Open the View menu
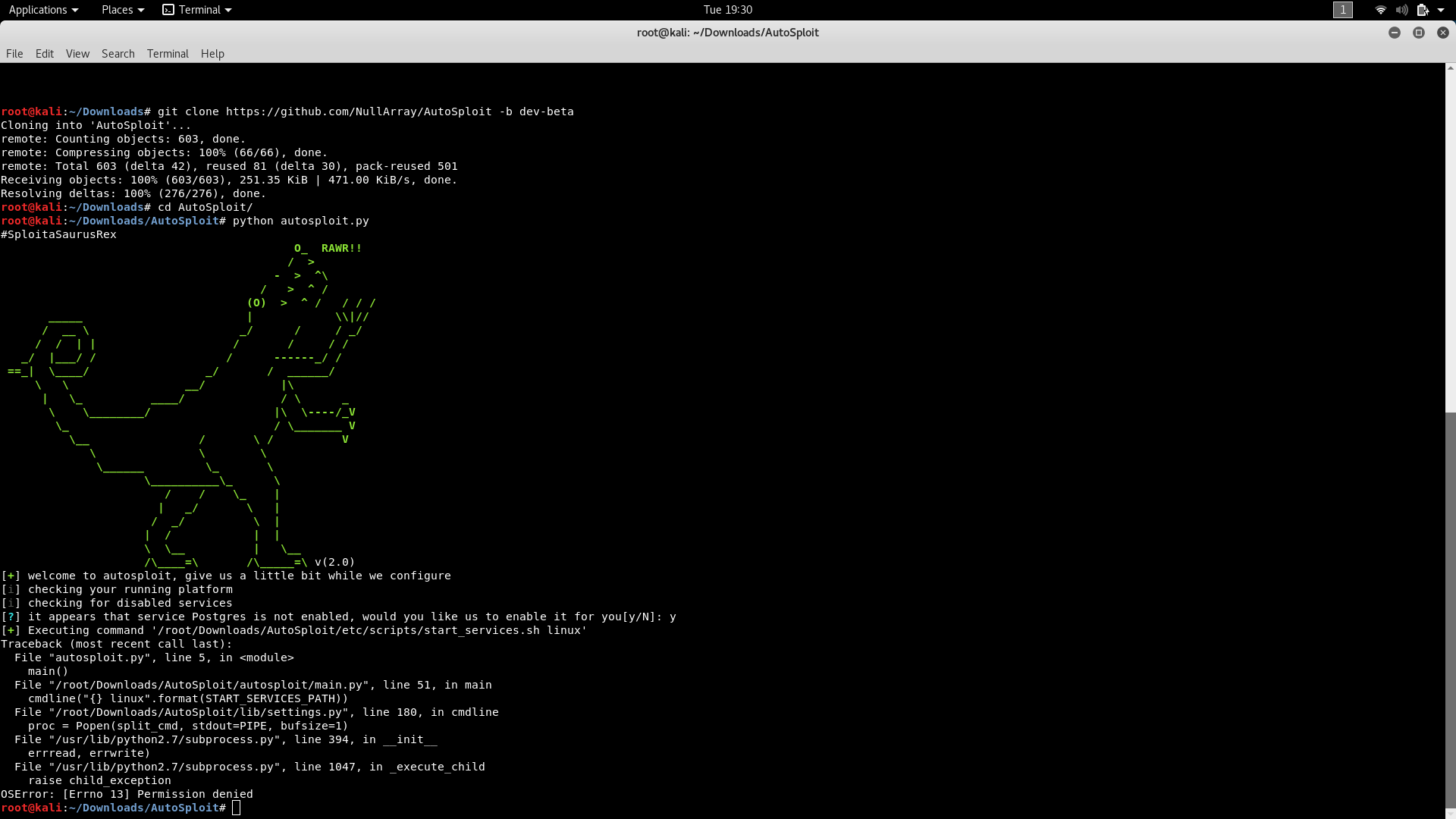Screen dimensions: 1456x819 click(77, 54)
